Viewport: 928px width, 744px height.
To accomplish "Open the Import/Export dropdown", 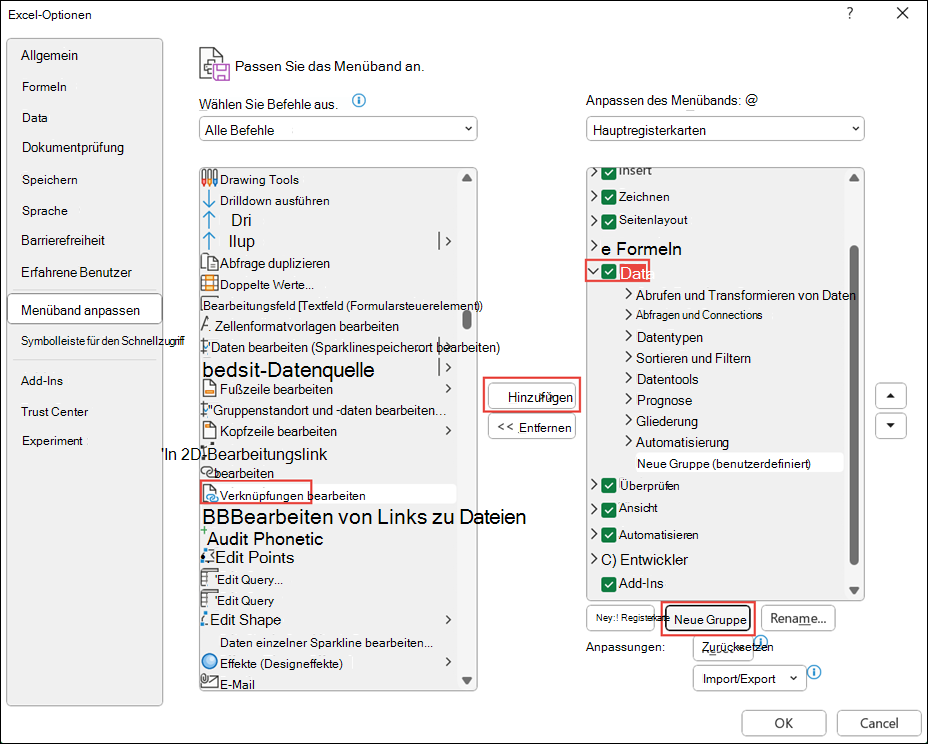I will [750, 678].
